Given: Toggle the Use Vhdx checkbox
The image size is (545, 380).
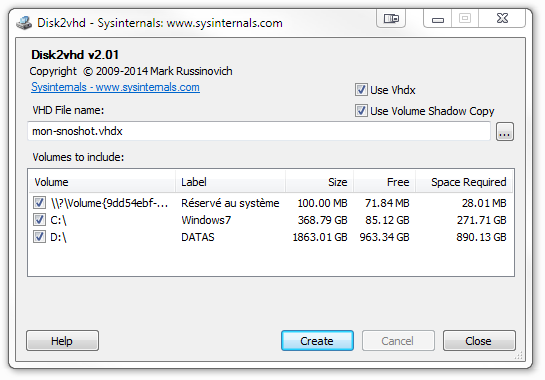Looking at the screenshot, I should [361, 90].
